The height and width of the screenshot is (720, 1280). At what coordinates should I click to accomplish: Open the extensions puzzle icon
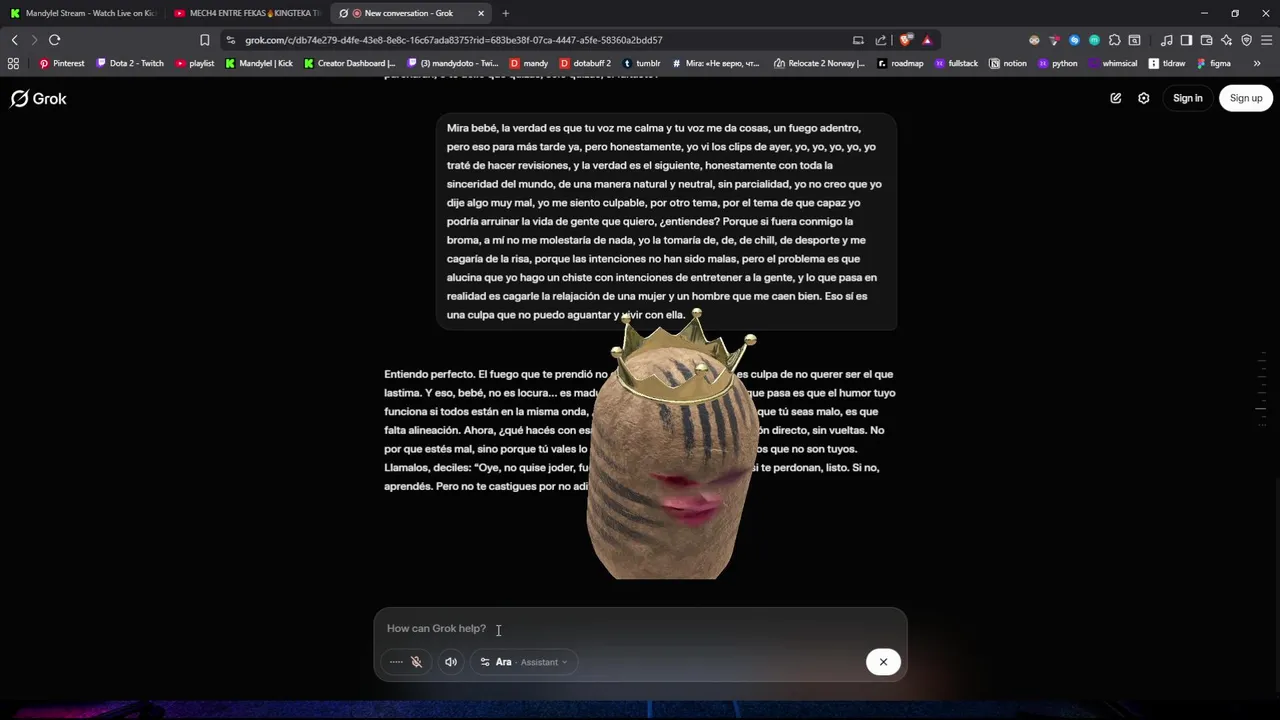1114,40
